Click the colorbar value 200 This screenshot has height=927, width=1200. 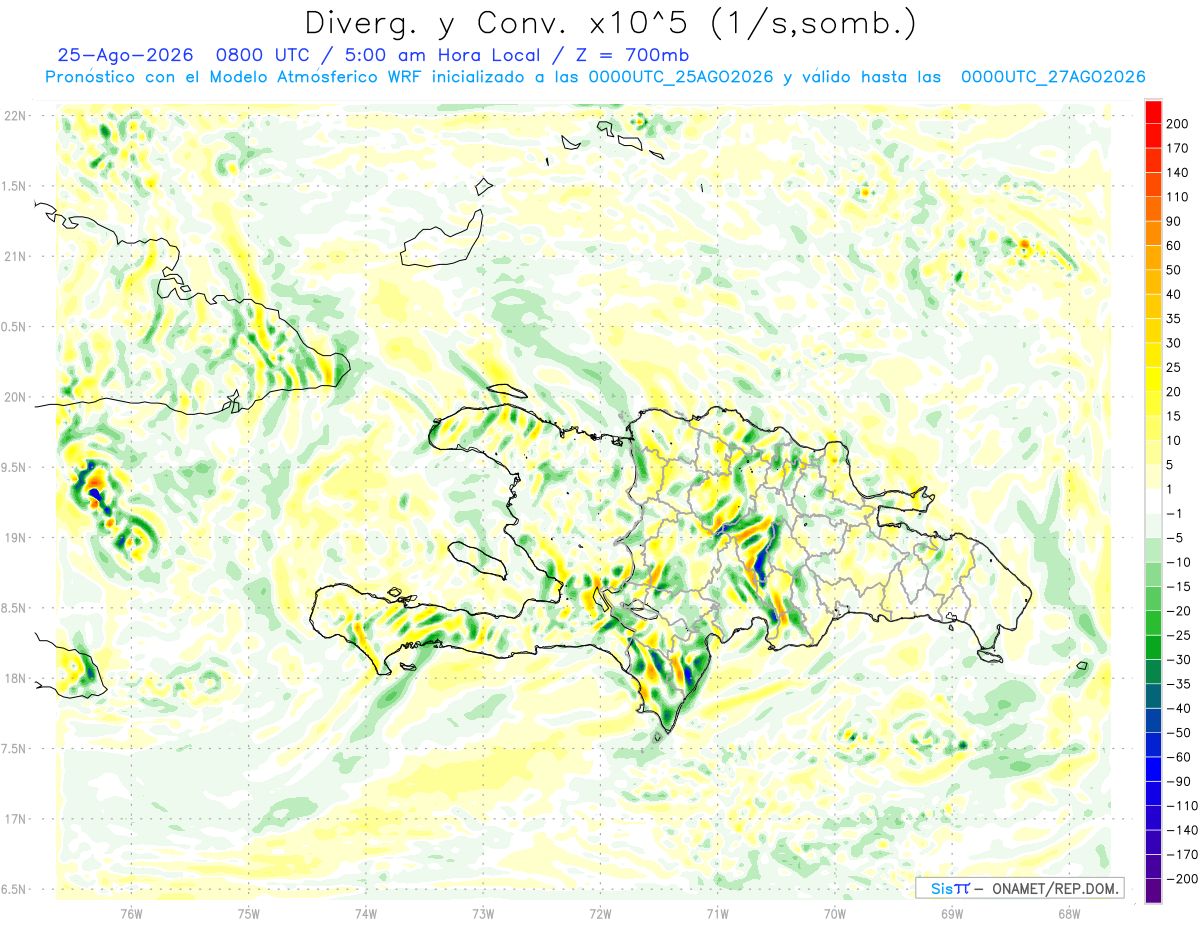click(1177, 123)
